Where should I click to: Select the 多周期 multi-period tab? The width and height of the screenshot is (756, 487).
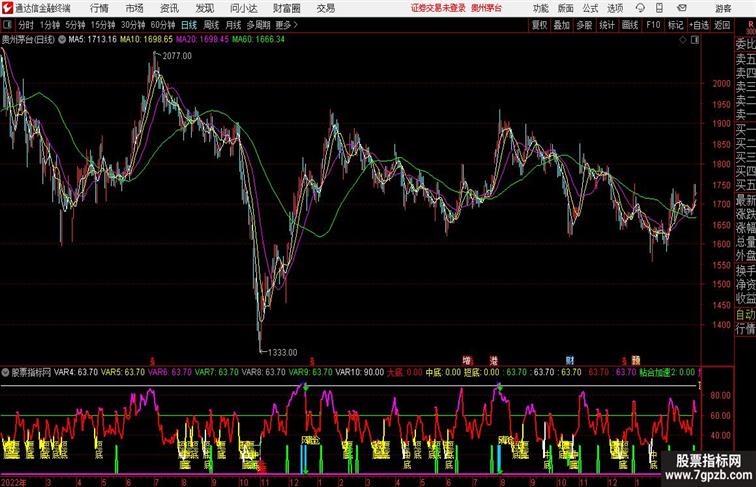point(258,25)
